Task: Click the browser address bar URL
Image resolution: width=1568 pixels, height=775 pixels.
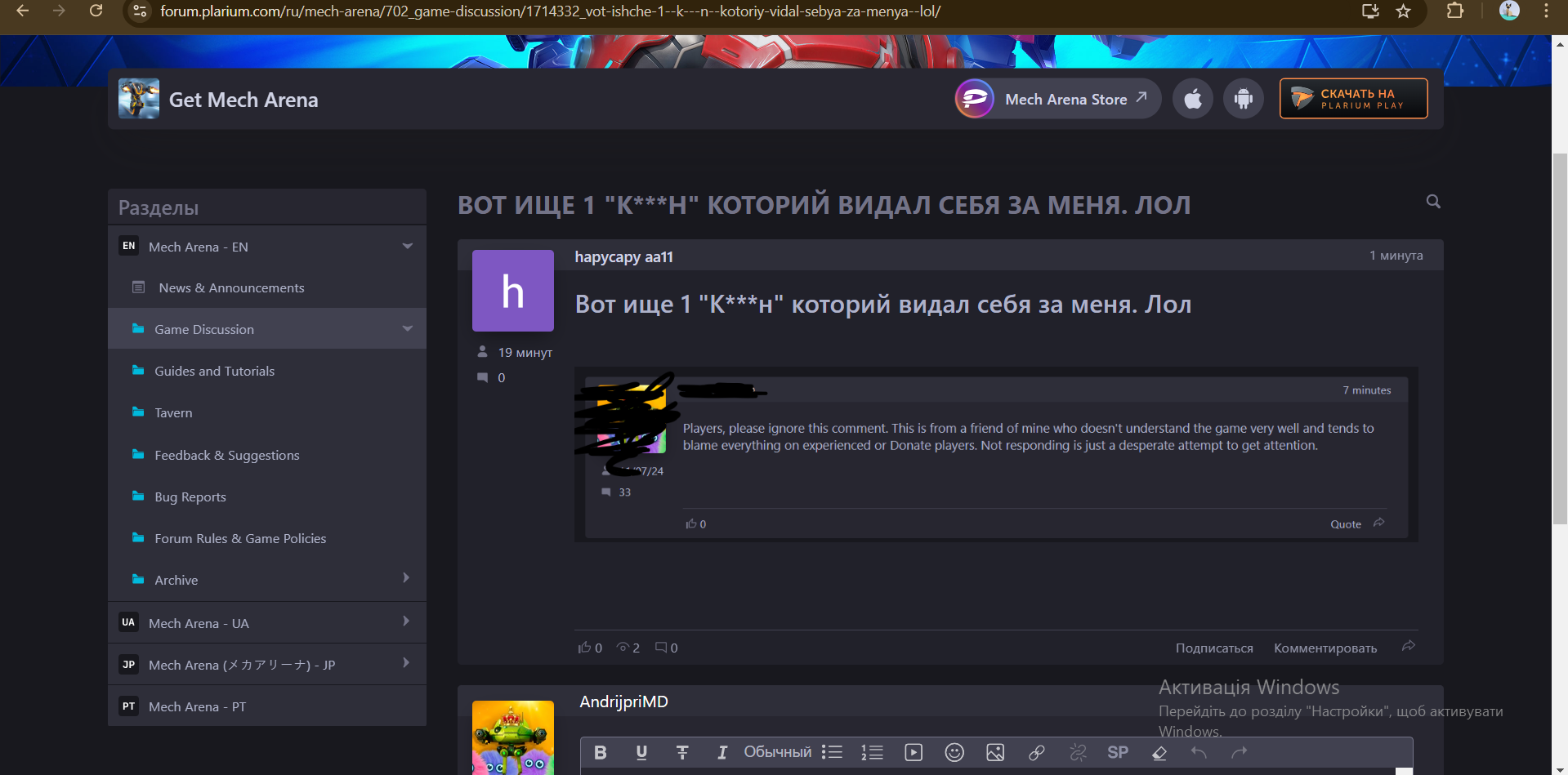Action: [550, 11]
